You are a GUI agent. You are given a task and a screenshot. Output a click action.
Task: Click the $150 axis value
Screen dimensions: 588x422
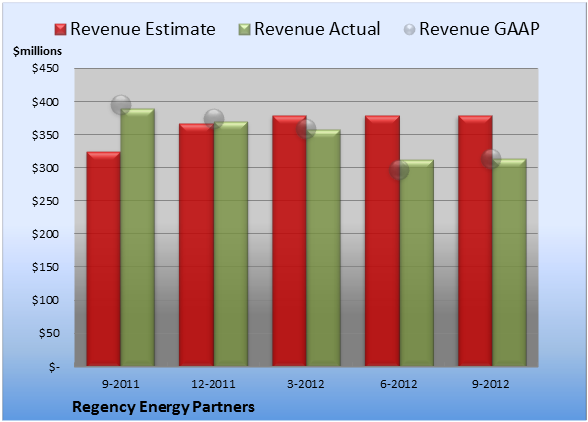click(45, 267)
